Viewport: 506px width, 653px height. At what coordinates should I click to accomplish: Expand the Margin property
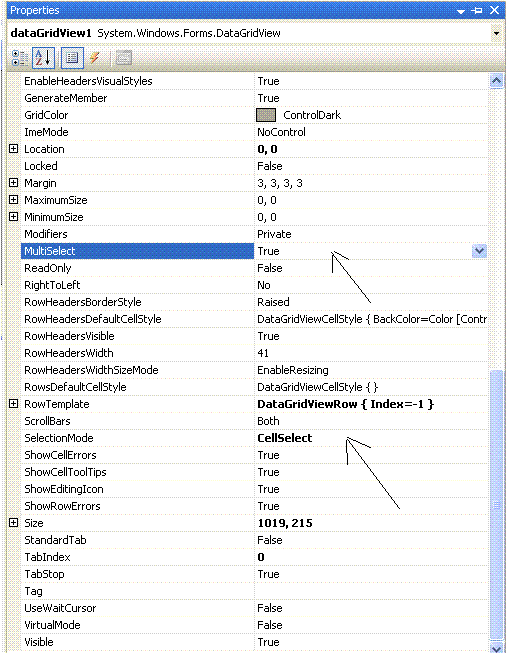coord(14,182)
